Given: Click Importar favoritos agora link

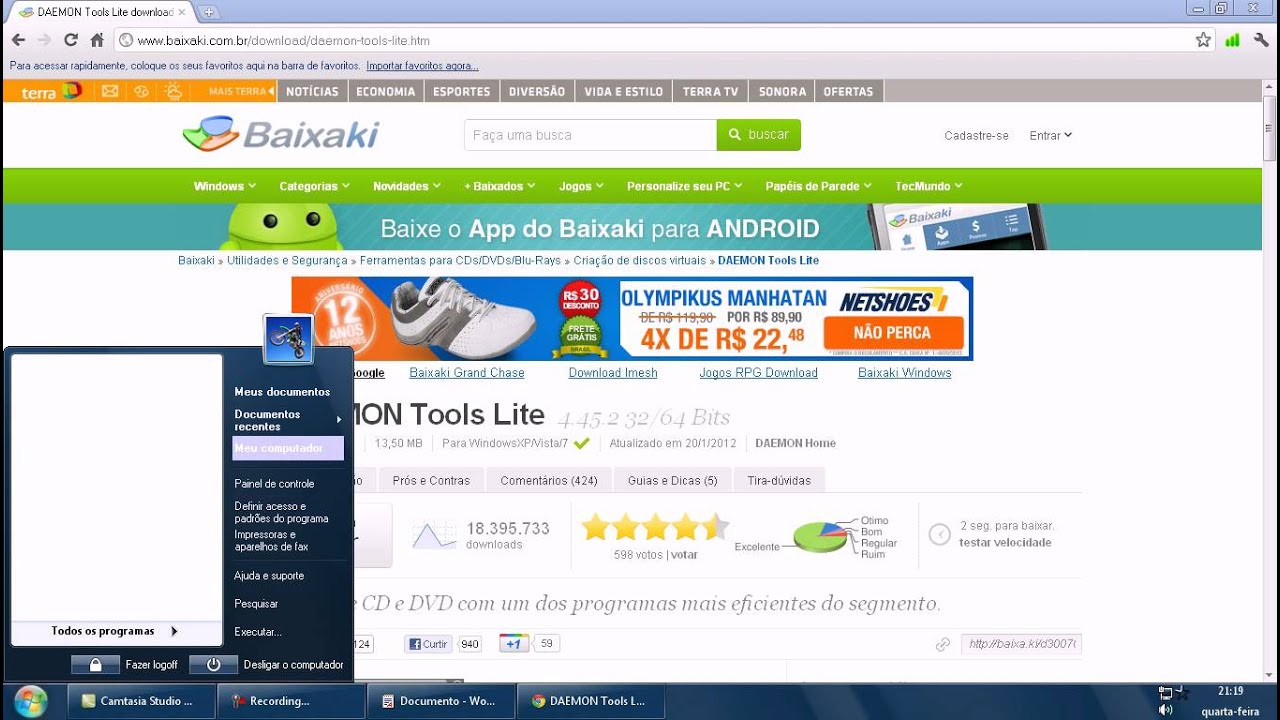Looking at the screenshot, I should (422, 66).
